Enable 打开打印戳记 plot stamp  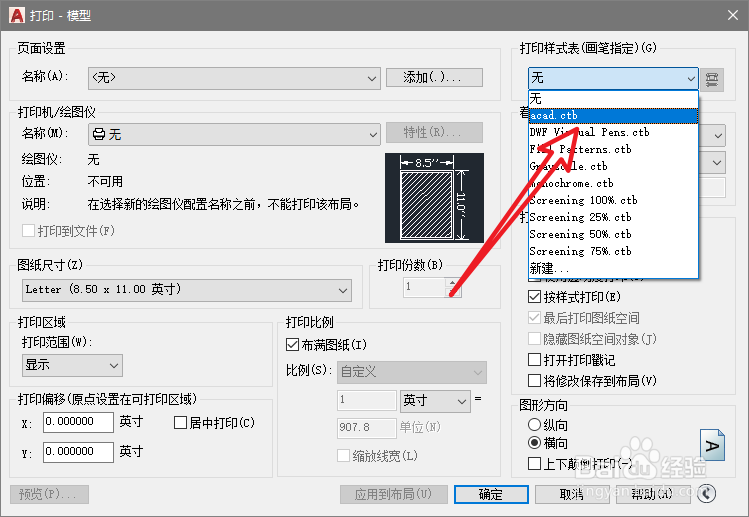(534, 360)
